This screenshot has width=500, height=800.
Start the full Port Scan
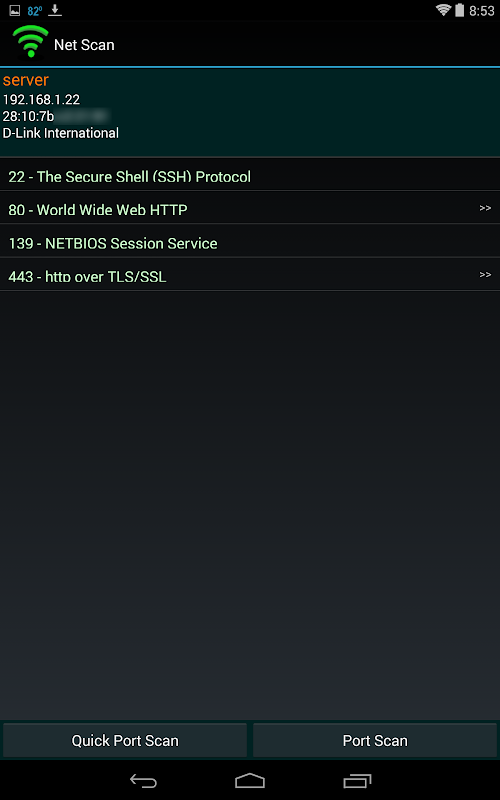click(375, 740)
